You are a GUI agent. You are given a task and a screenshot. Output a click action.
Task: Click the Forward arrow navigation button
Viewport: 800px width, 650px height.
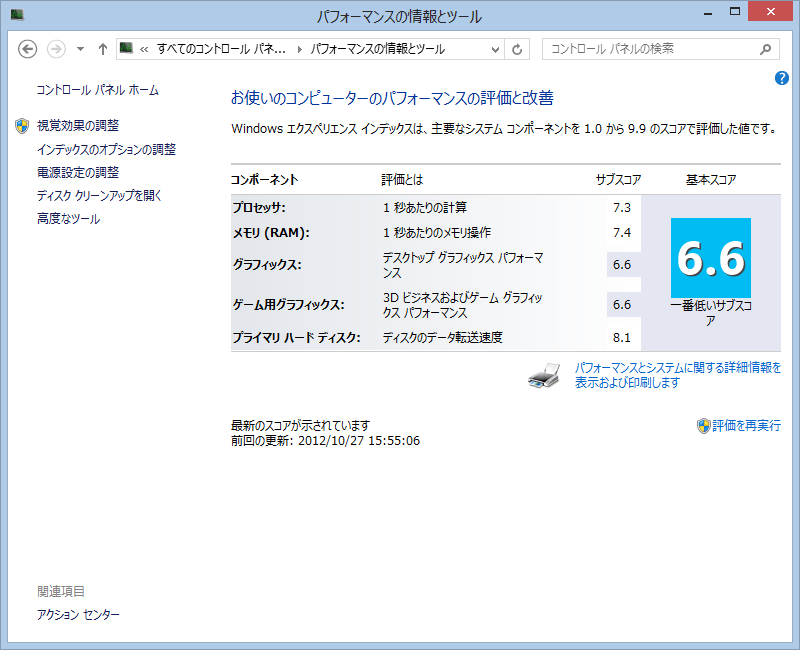(x=56, y=49)
